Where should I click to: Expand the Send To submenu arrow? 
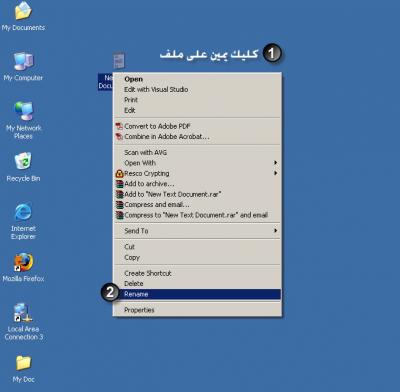(275, 230)
